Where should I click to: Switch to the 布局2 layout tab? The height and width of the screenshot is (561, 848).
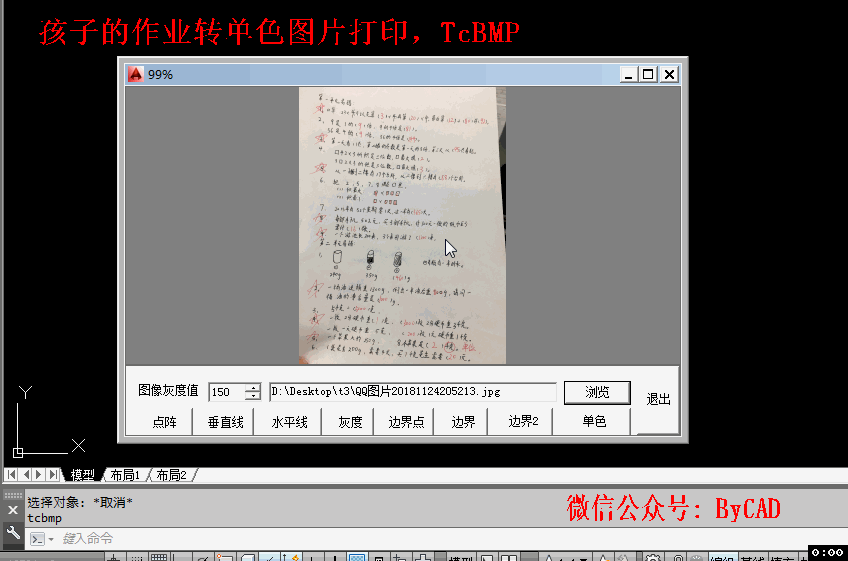pyautogui.click(x=171, y=475)
